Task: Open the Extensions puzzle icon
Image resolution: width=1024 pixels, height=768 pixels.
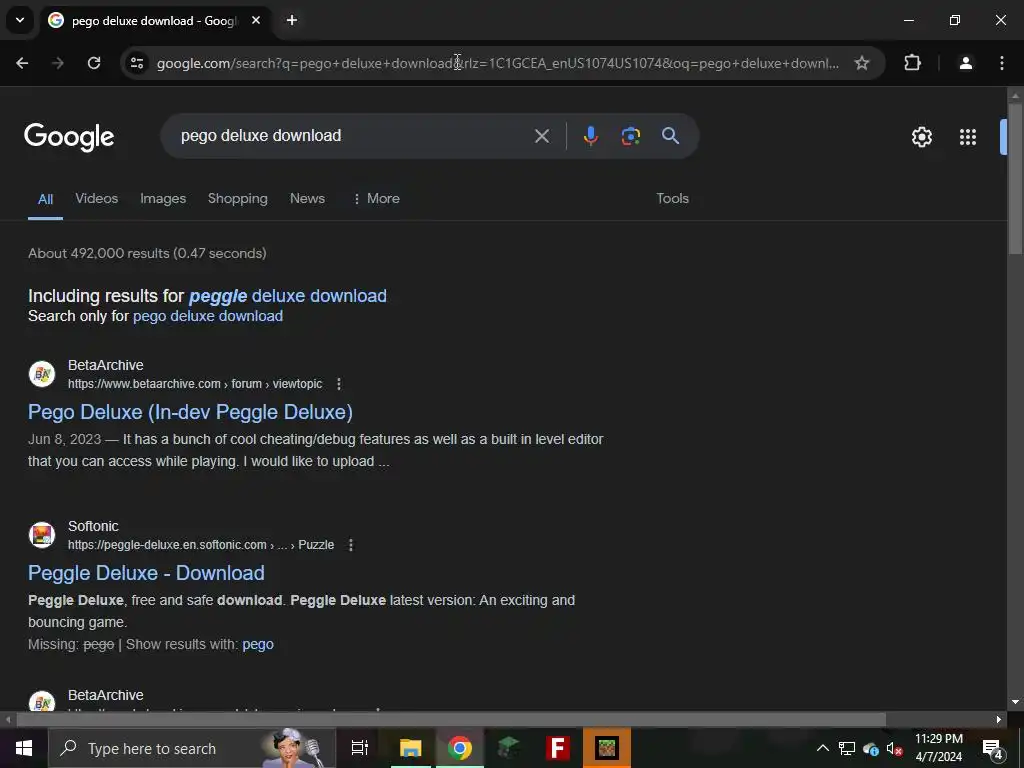Action: [x=912, y=63]
